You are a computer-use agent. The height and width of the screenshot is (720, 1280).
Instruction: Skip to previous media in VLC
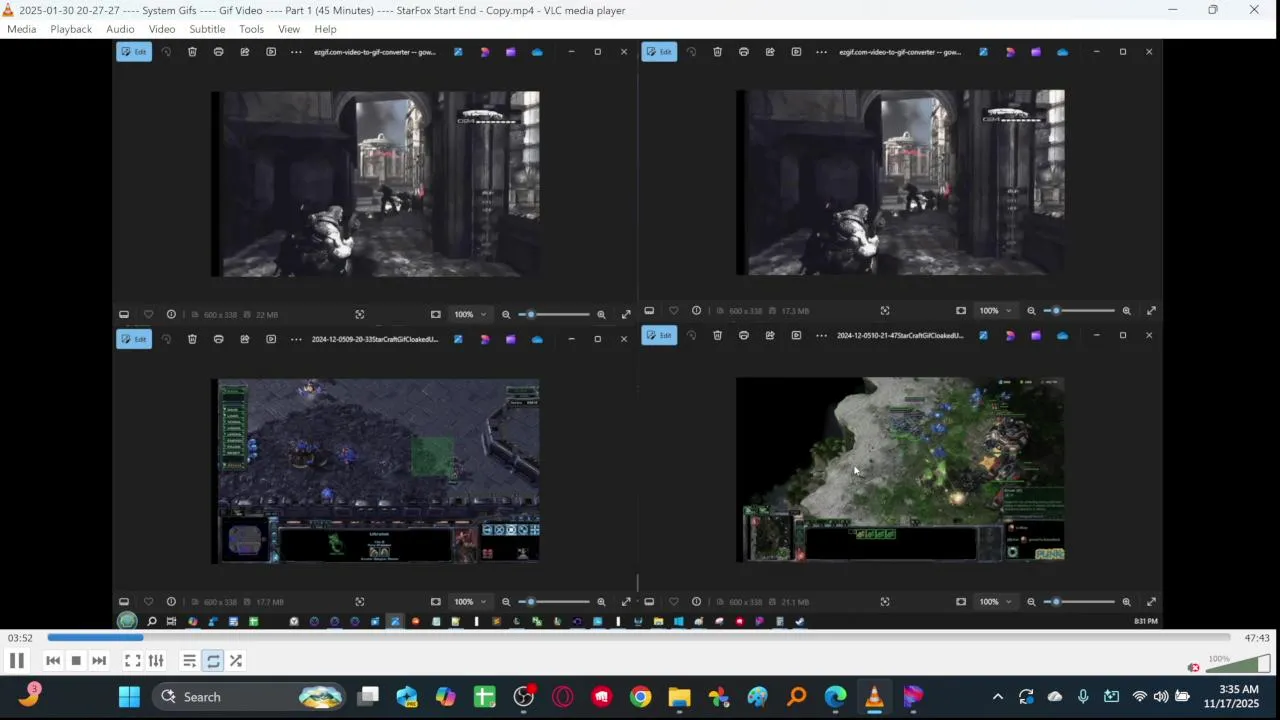(53, 661)
